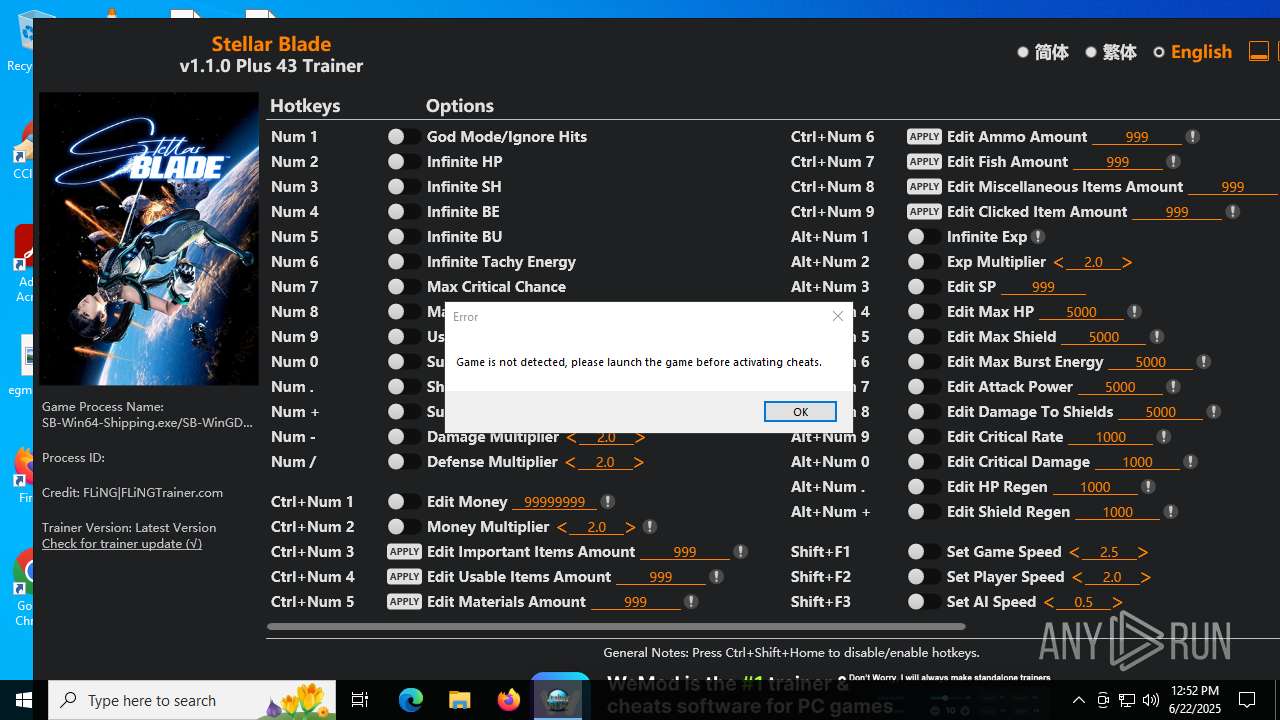The image size is (1280, 720).
Task: Increase Exp Multiplier with right arrow
Action: pos(1127,263)
